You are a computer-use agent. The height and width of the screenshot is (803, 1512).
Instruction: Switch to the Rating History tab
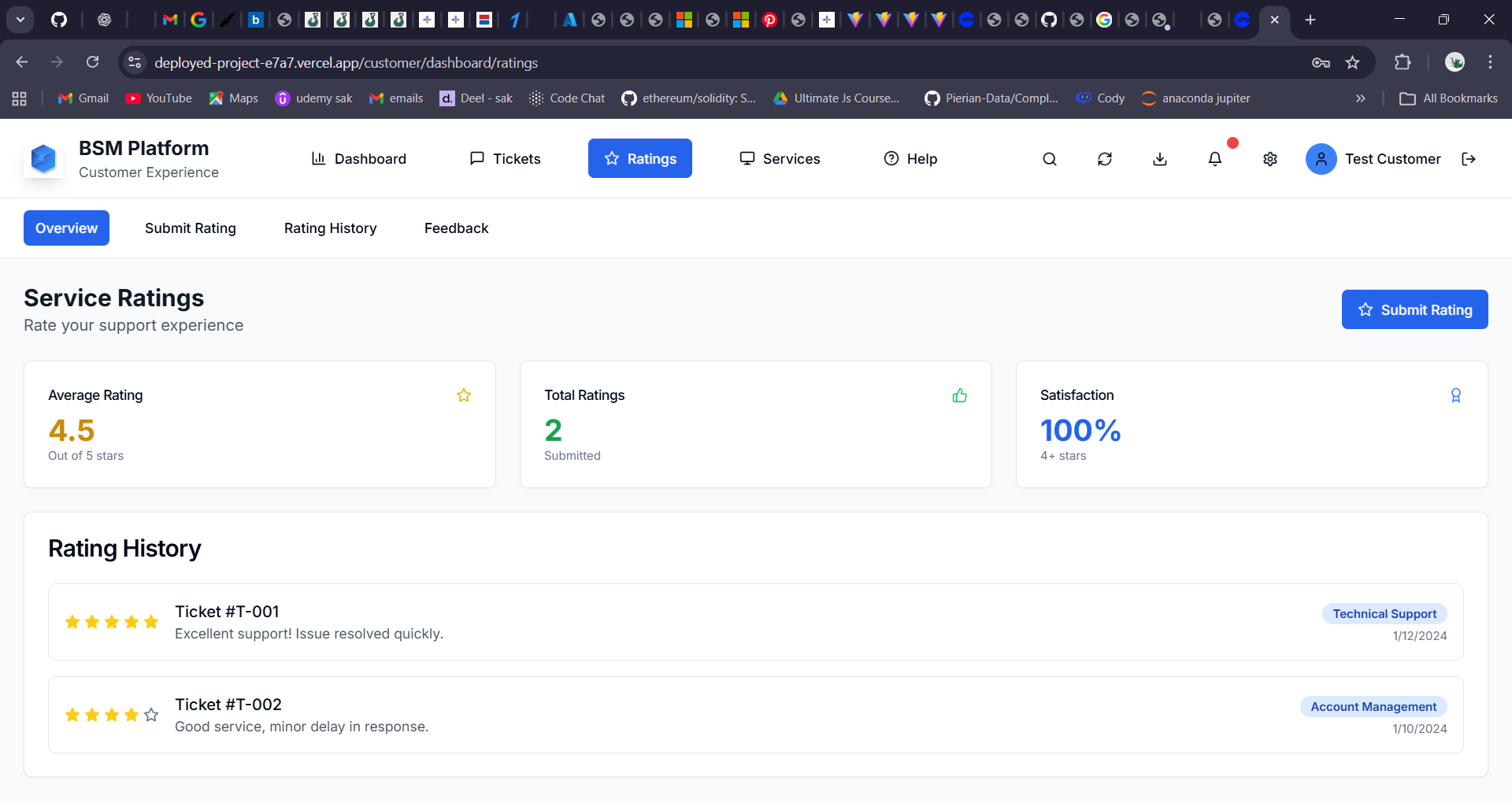click(331, 228)
